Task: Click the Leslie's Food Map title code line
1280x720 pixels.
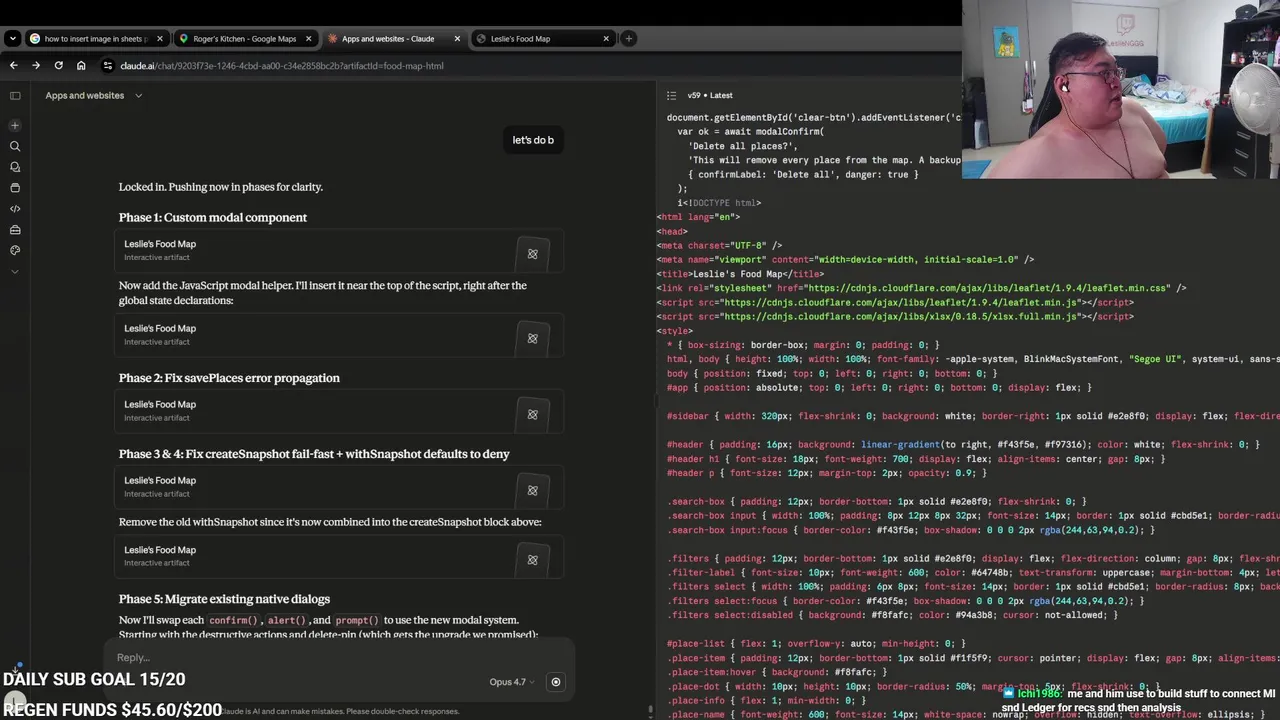Action: click(x=740, y=274)
